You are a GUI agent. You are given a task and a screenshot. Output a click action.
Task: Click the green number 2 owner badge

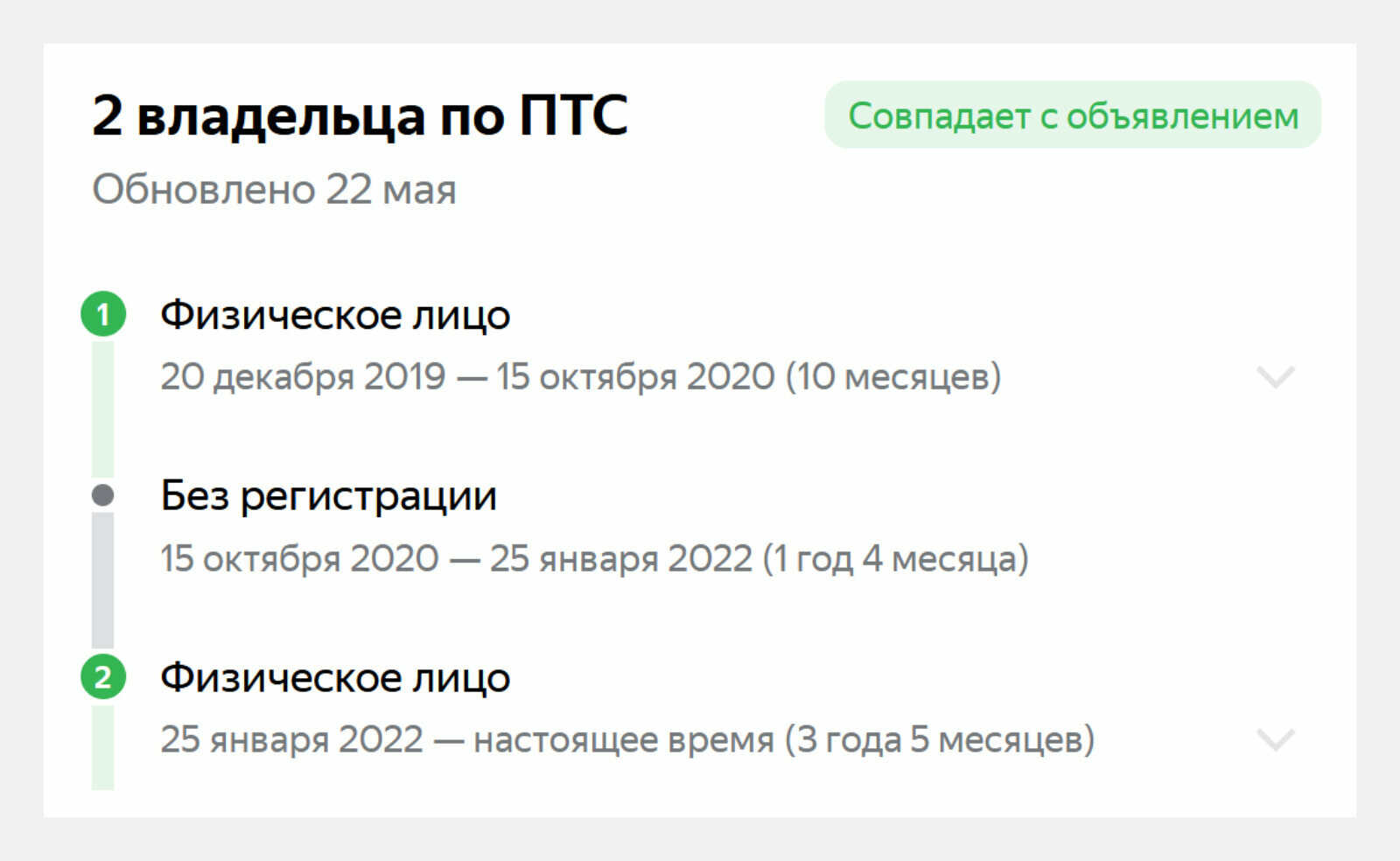click(103, 677)
